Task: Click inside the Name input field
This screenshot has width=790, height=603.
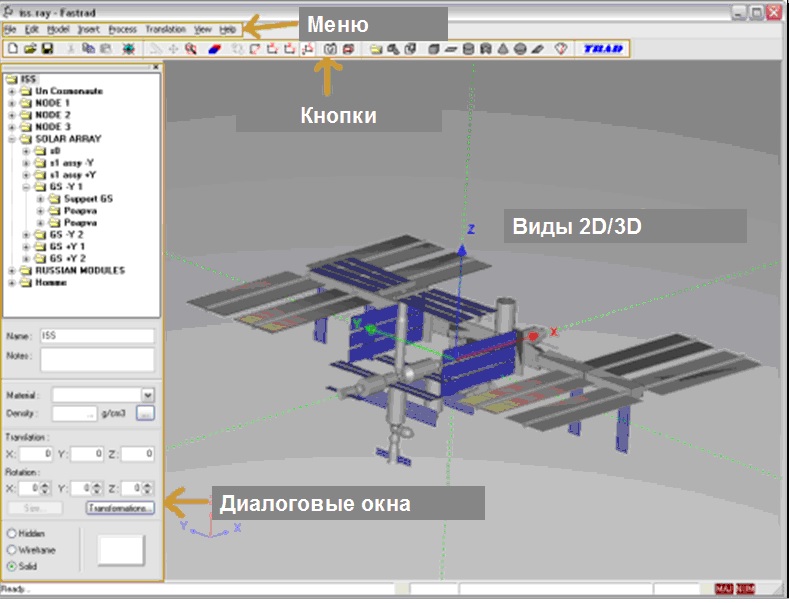Action: tap(97, 337)
